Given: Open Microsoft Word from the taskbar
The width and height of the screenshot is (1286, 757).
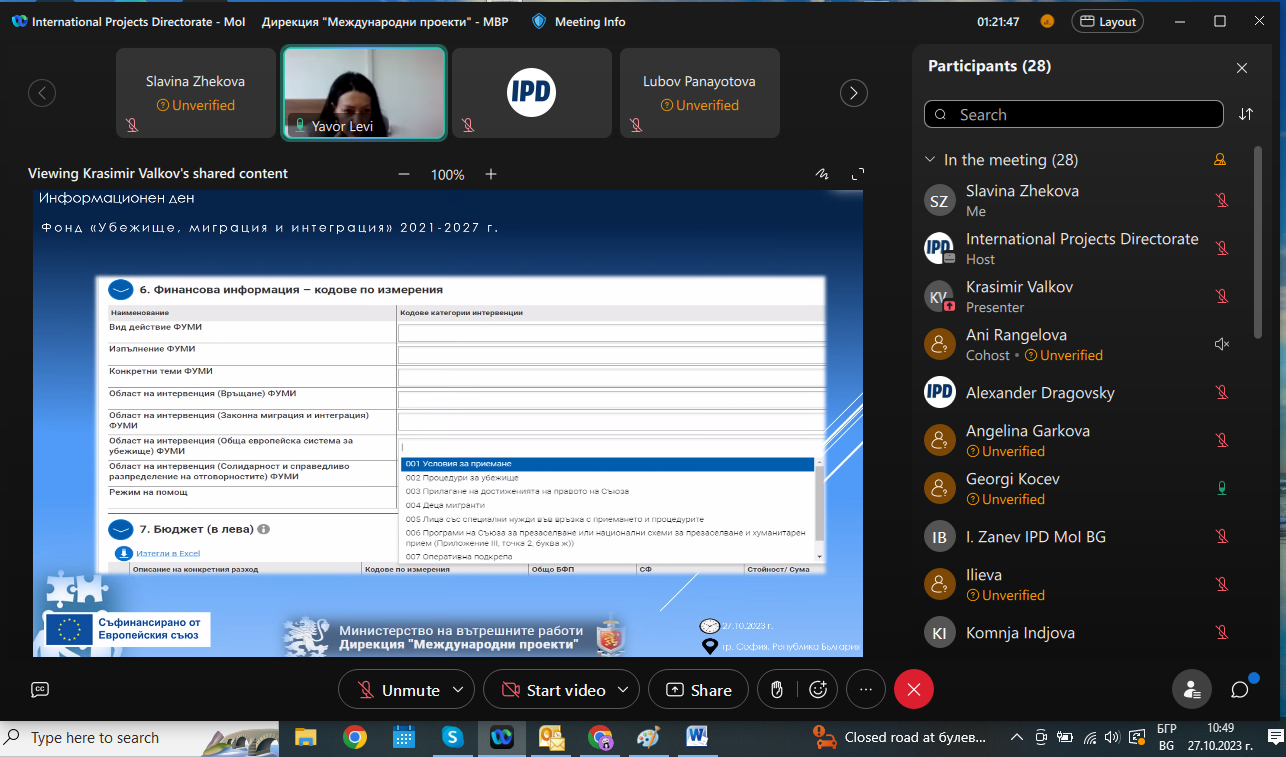Looking at the screenshot, I should click(698, 737).
